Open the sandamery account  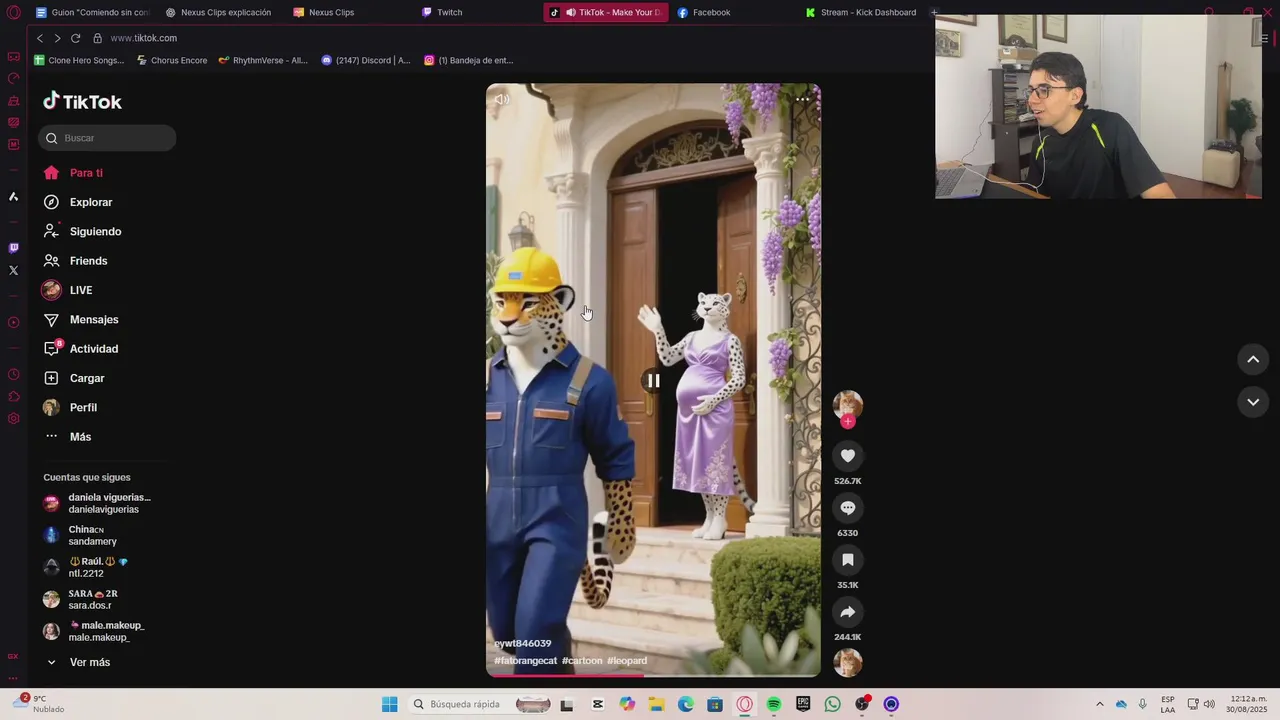80,535
